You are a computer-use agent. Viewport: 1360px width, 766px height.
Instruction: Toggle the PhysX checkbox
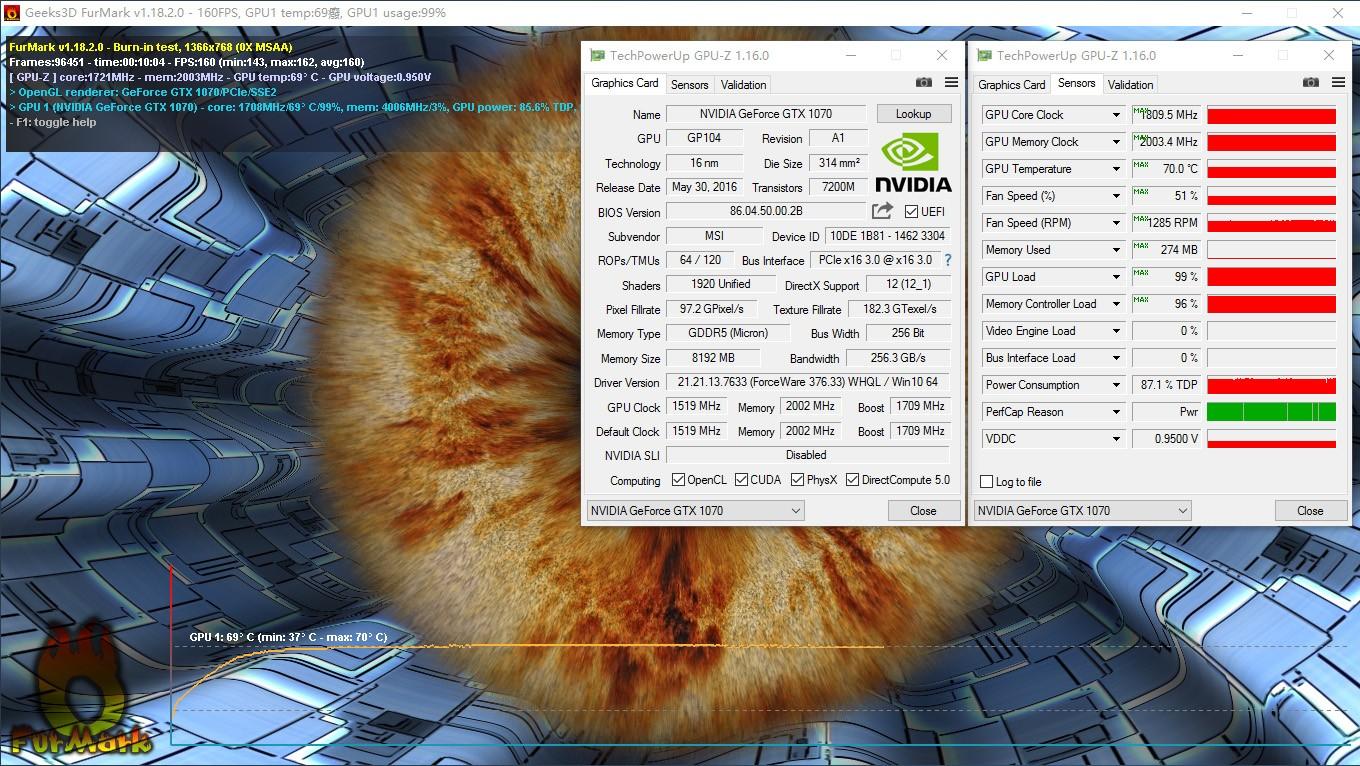click(797, 480)
